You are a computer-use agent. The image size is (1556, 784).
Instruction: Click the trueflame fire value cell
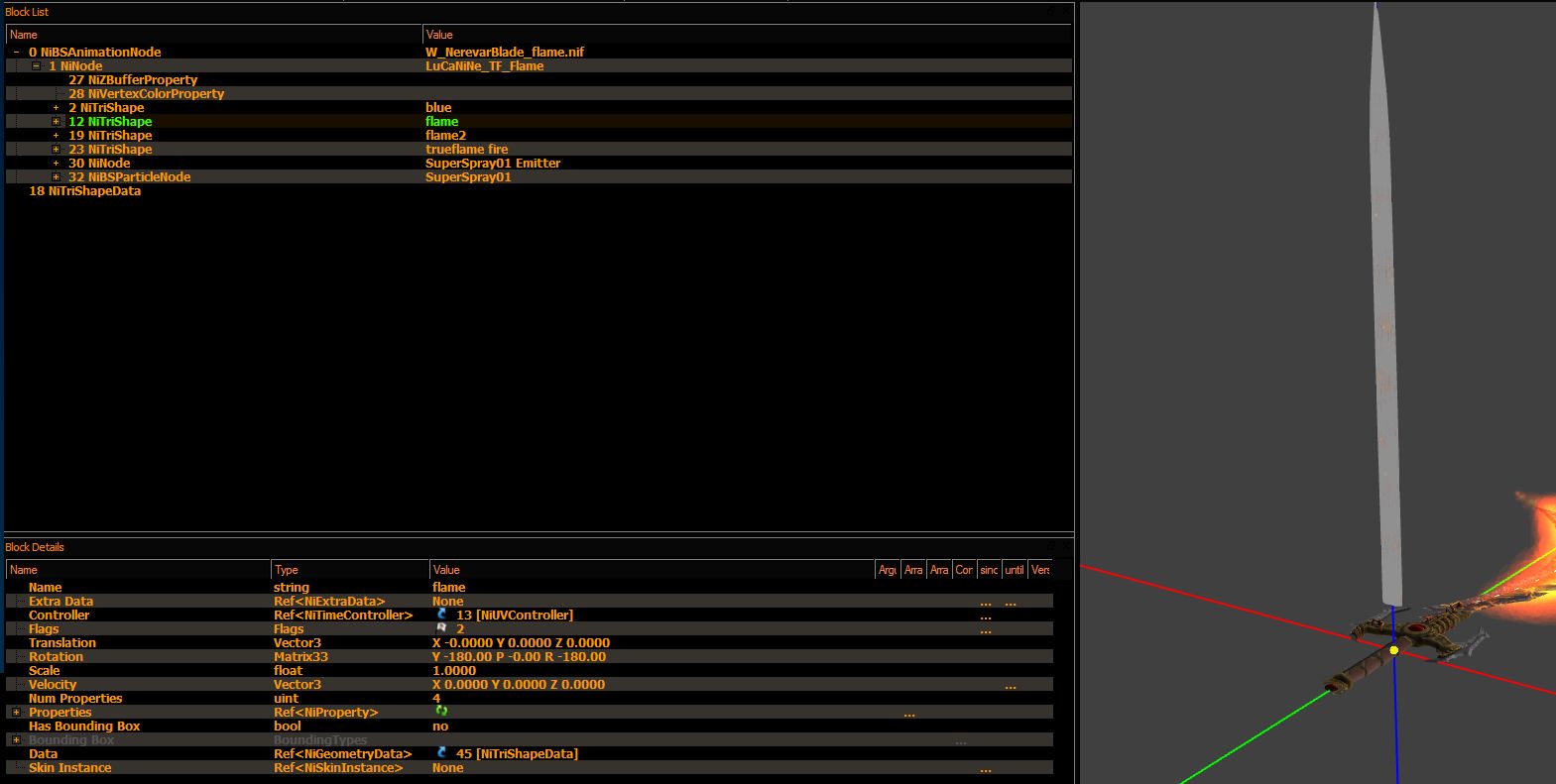(467, 149)
